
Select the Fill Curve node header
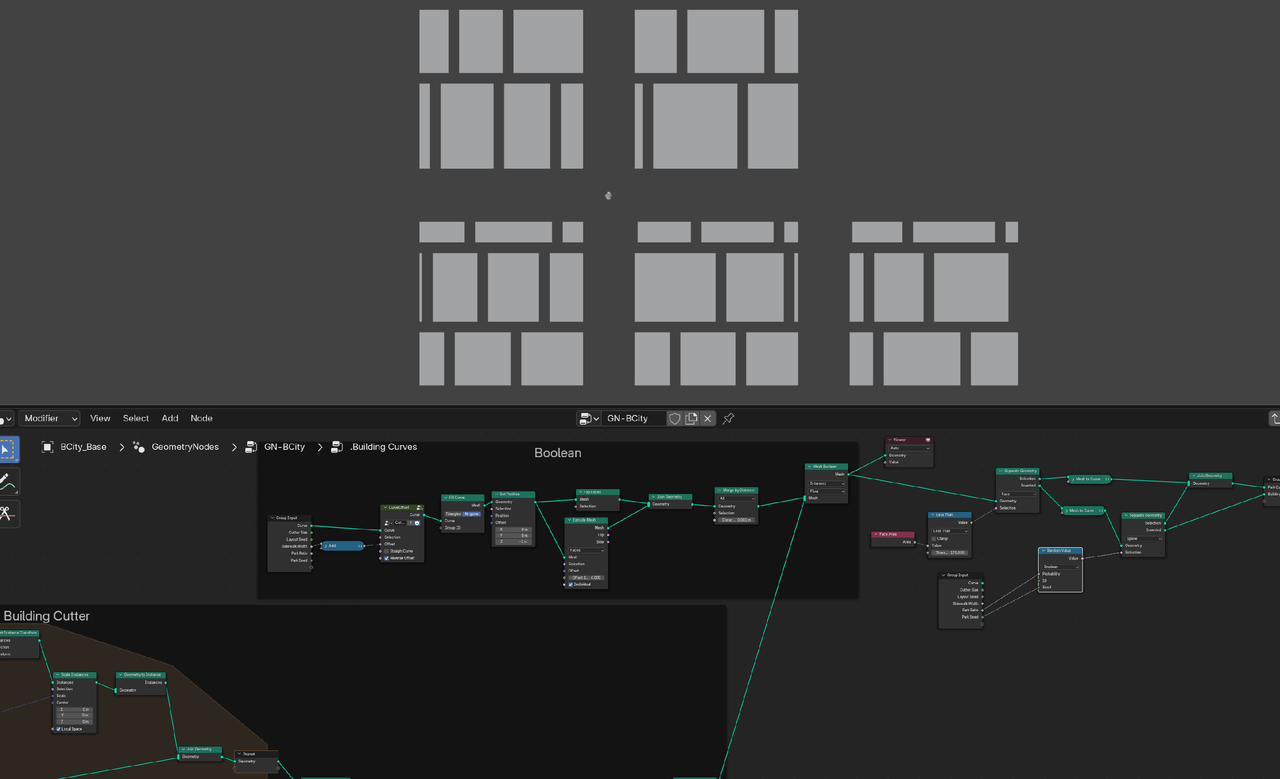(x=463, y=497)
